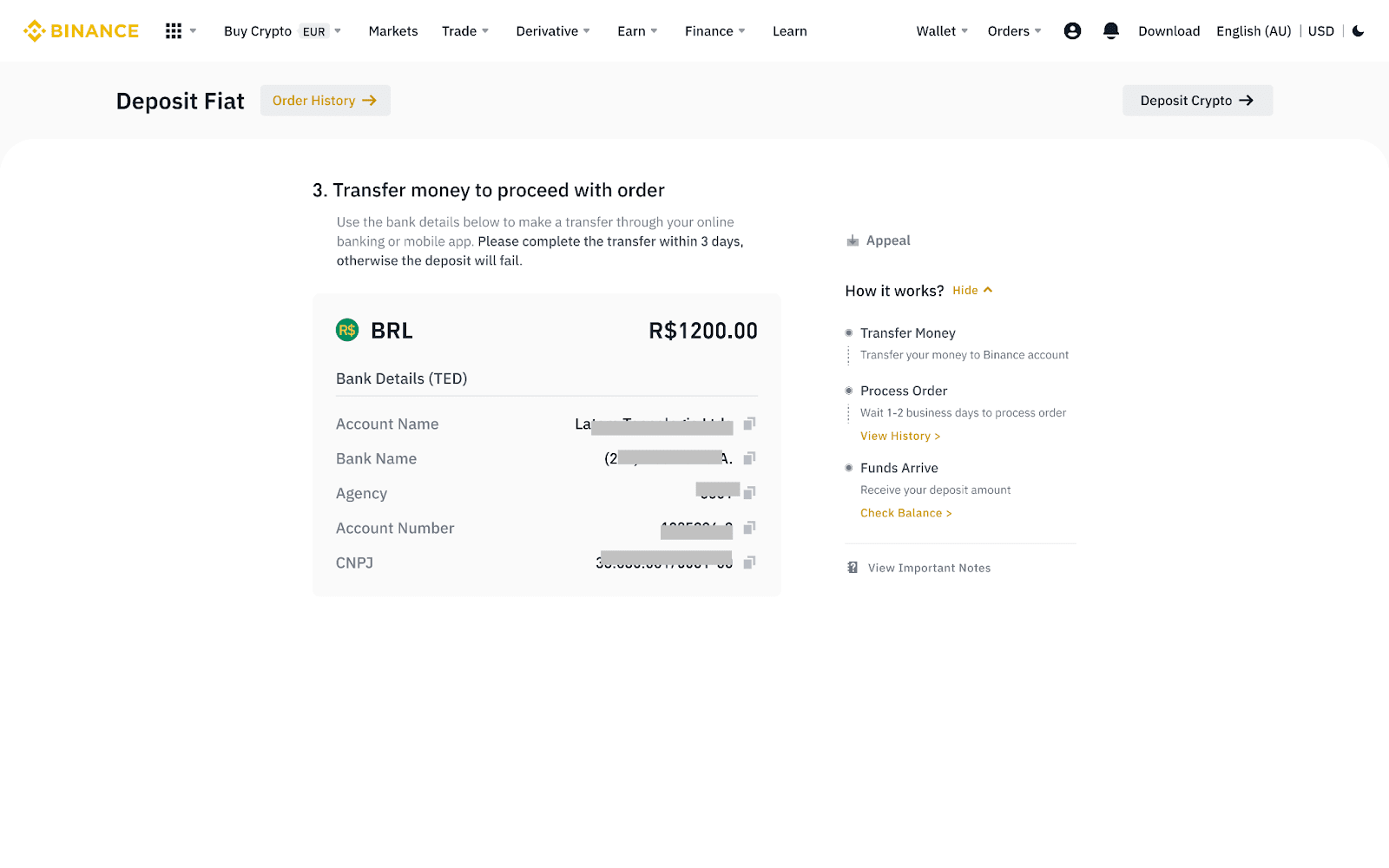The width and height of the screenshot is (1389, 868).
Task: Expand the Buy Crypto EUR dropdown
Action: [282, 31]
